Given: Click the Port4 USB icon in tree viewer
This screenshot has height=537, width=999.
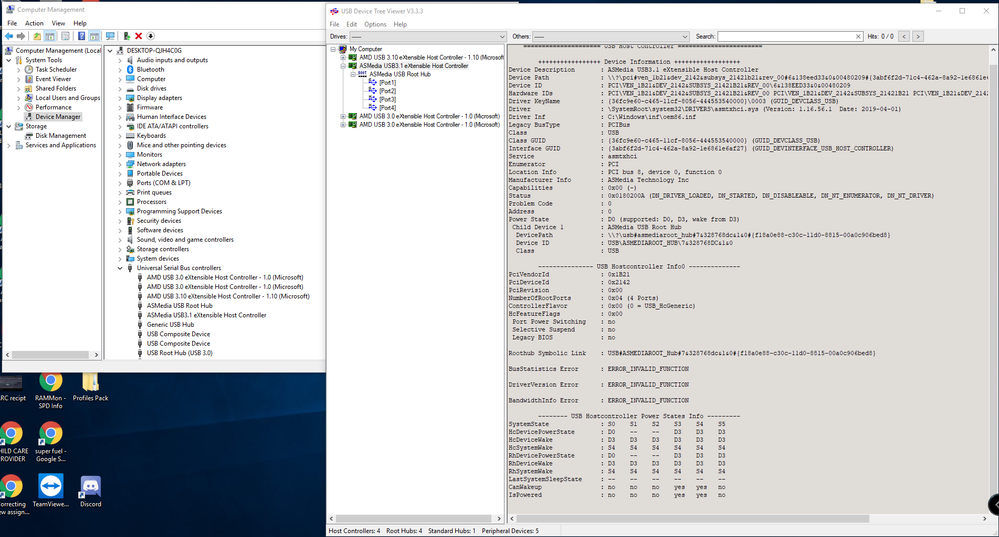Looking at the screenshot, I should (x=373, y=108).
